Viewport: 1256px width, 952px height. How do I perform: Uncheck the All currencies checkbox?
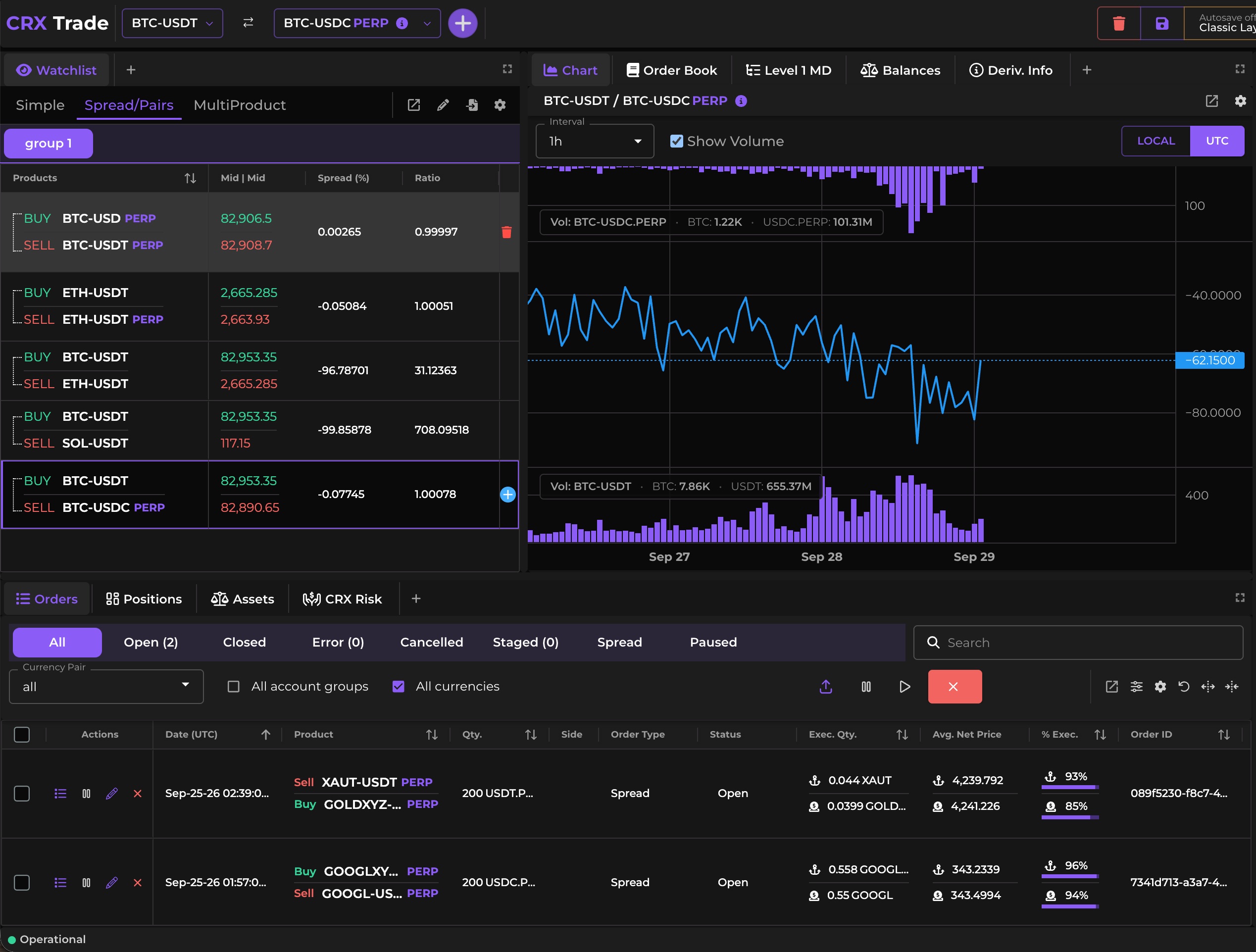point(399,687)
